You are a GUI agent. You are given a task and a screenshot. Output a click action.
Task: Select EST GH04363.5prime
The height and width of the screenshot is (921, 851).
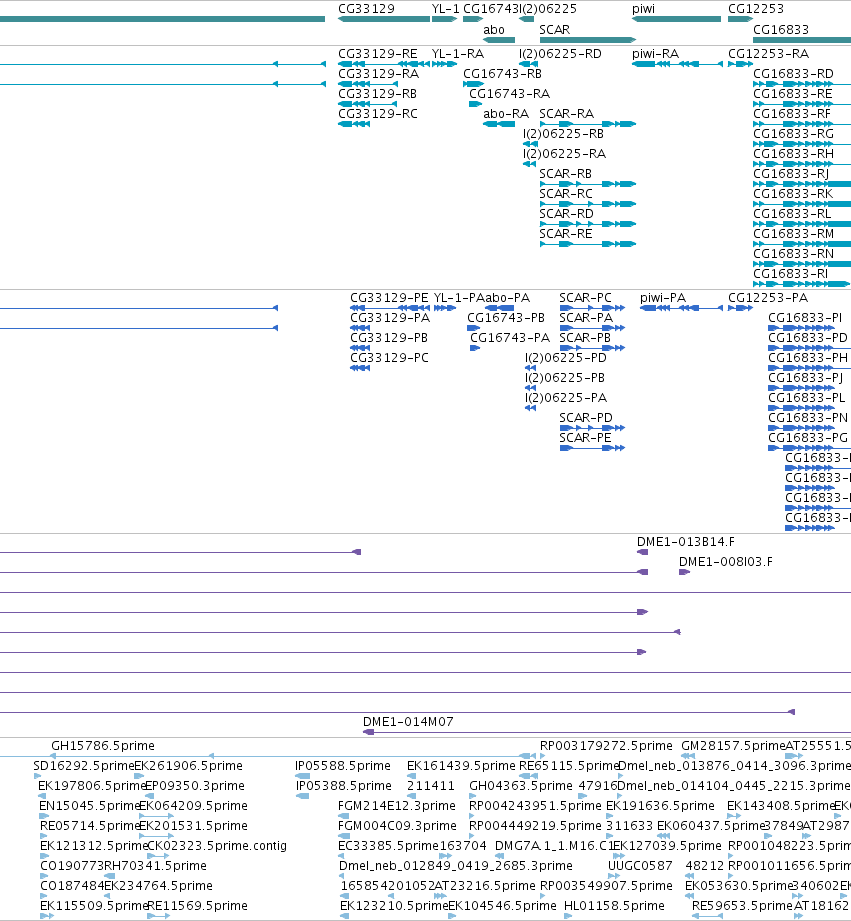[521, 785]
